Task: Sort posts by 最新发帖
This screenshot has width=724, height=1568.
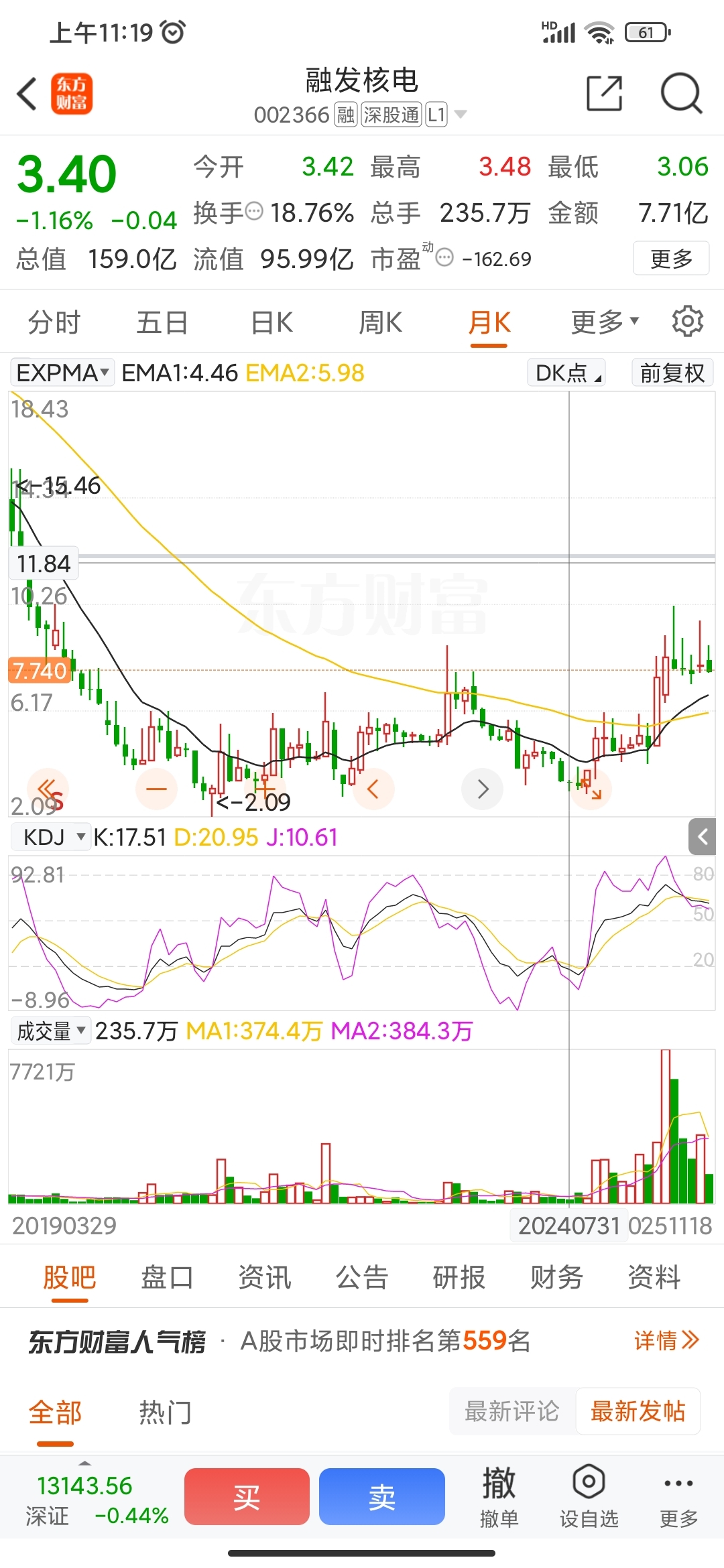Action: [x=638, y=1411]
